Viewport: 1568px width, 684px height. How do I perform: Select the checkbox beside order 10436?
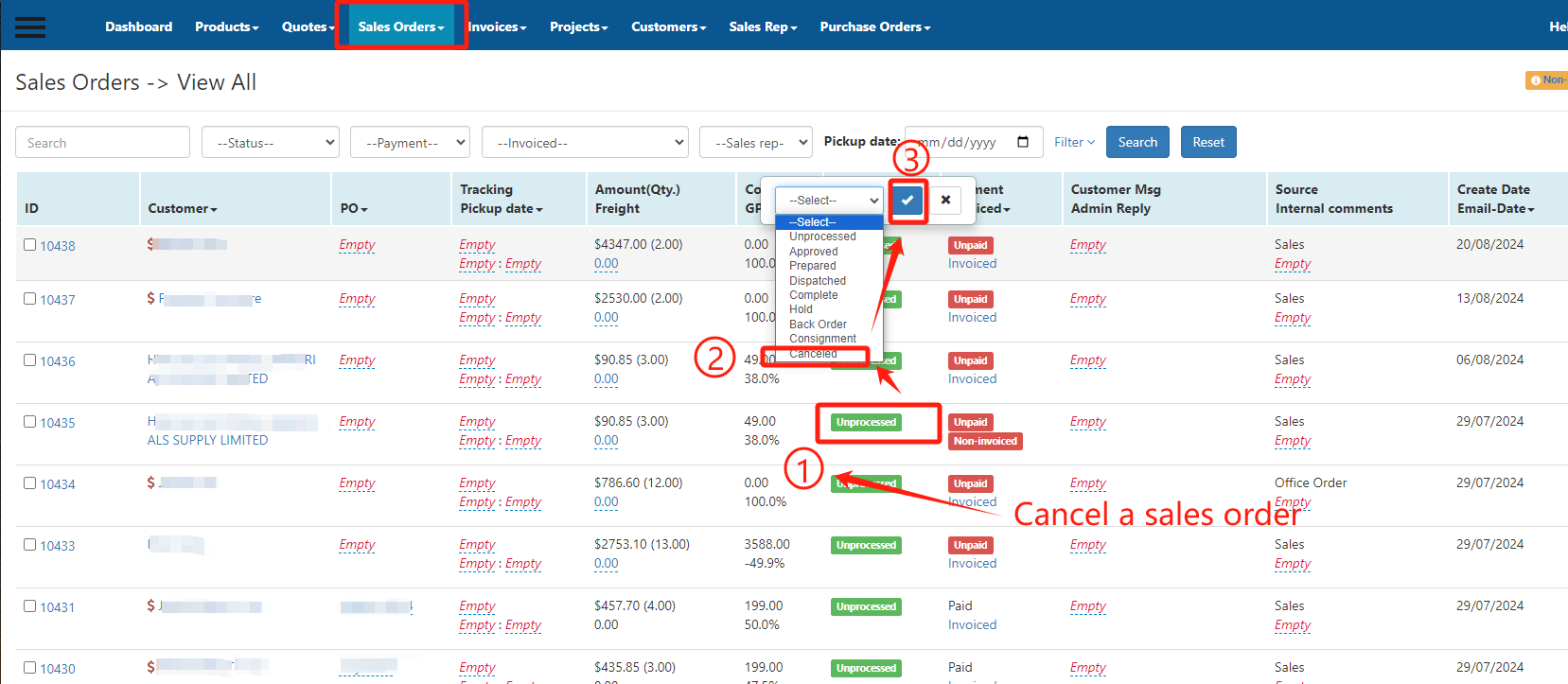[30, 360]
